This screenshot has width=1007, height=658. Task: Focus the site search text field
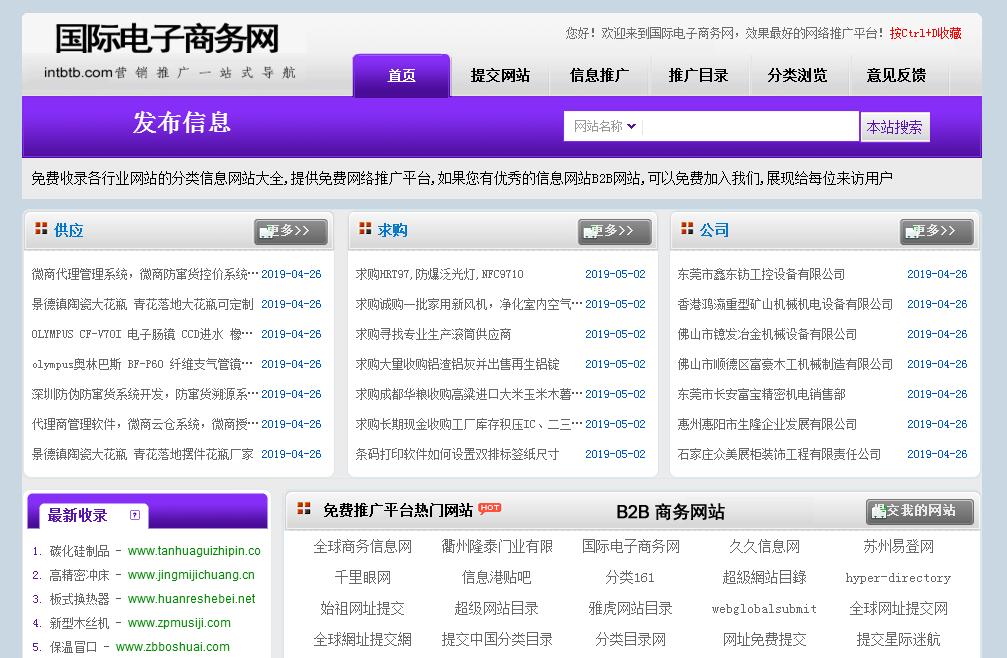(750, 126)
